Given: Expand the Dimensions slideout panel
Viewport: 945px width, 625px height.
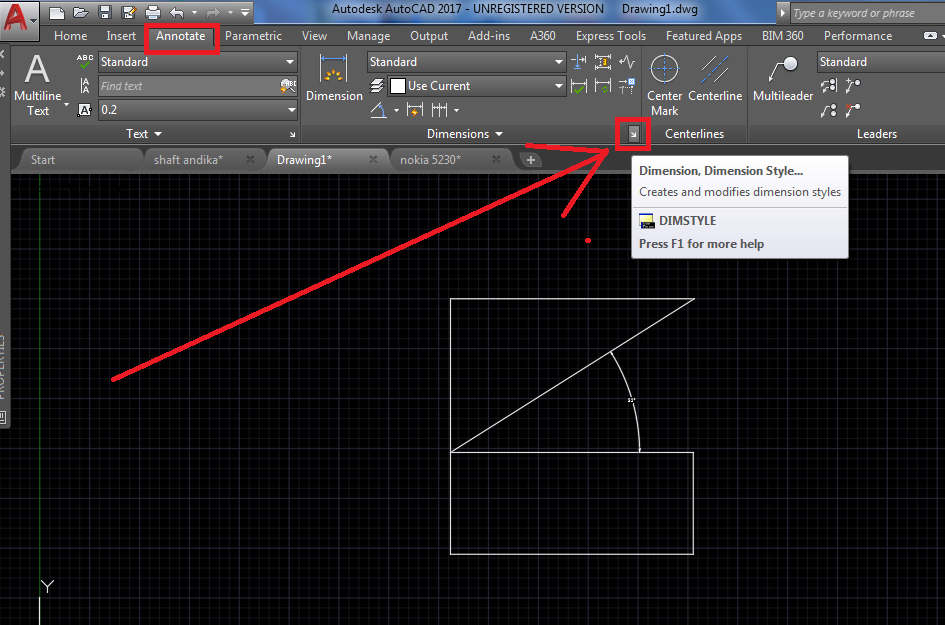Looking at the screenshot, I should (466, 133).
